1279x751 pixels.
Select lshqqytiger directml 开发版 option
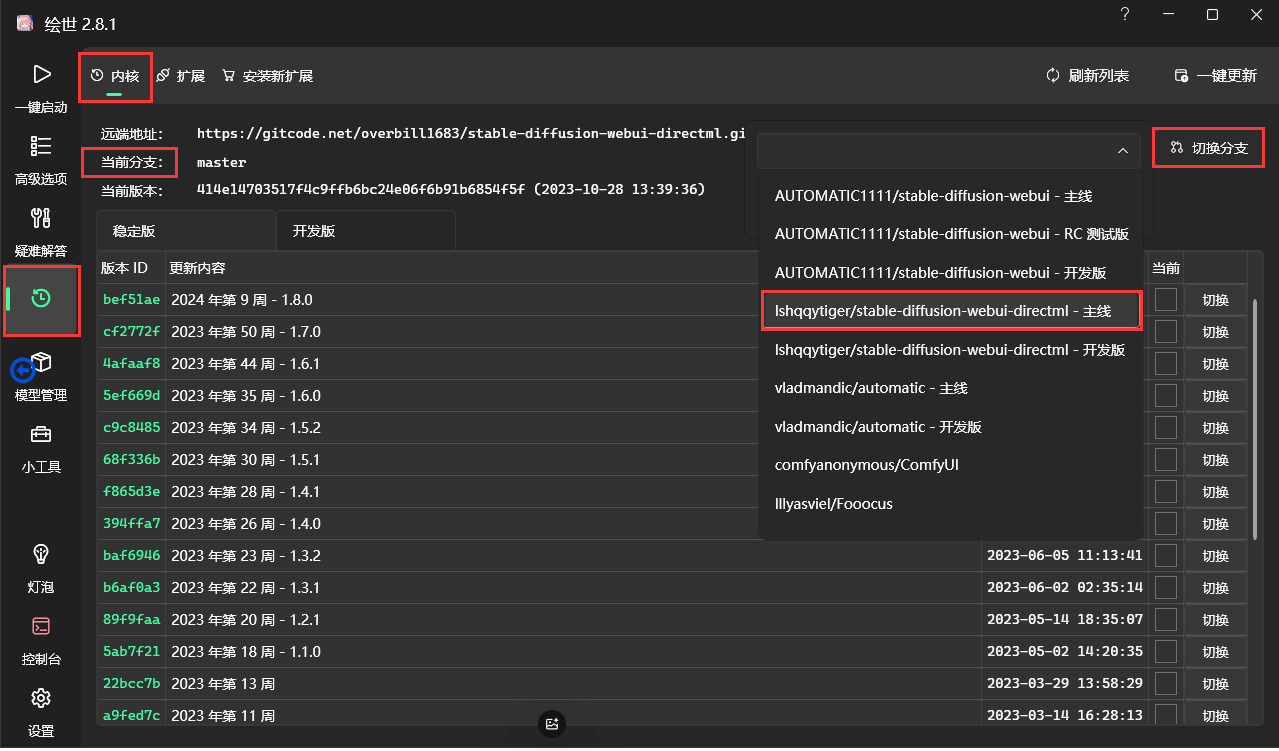951,350
